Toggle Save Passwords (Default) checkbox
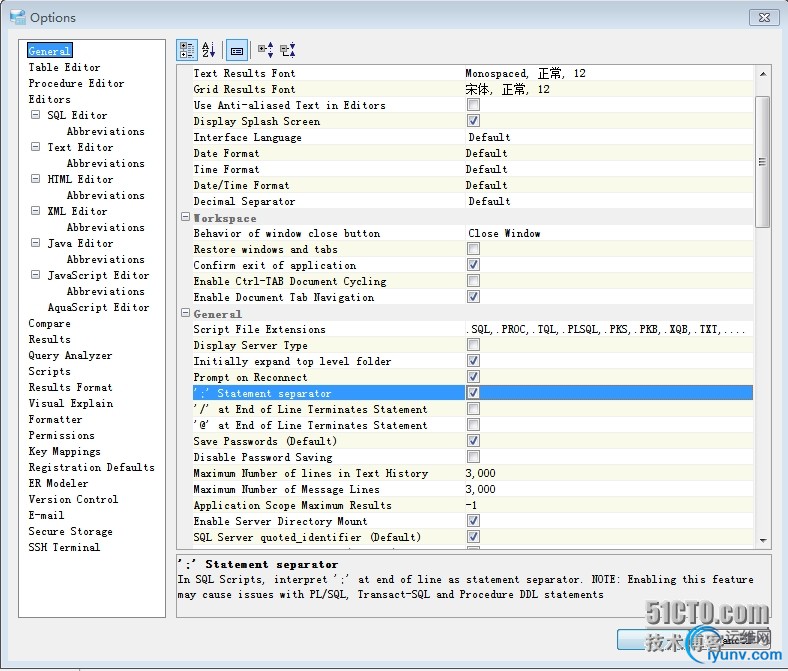Image resolution: width=788 pixels, height=671 pixels. tap(473, 441)
